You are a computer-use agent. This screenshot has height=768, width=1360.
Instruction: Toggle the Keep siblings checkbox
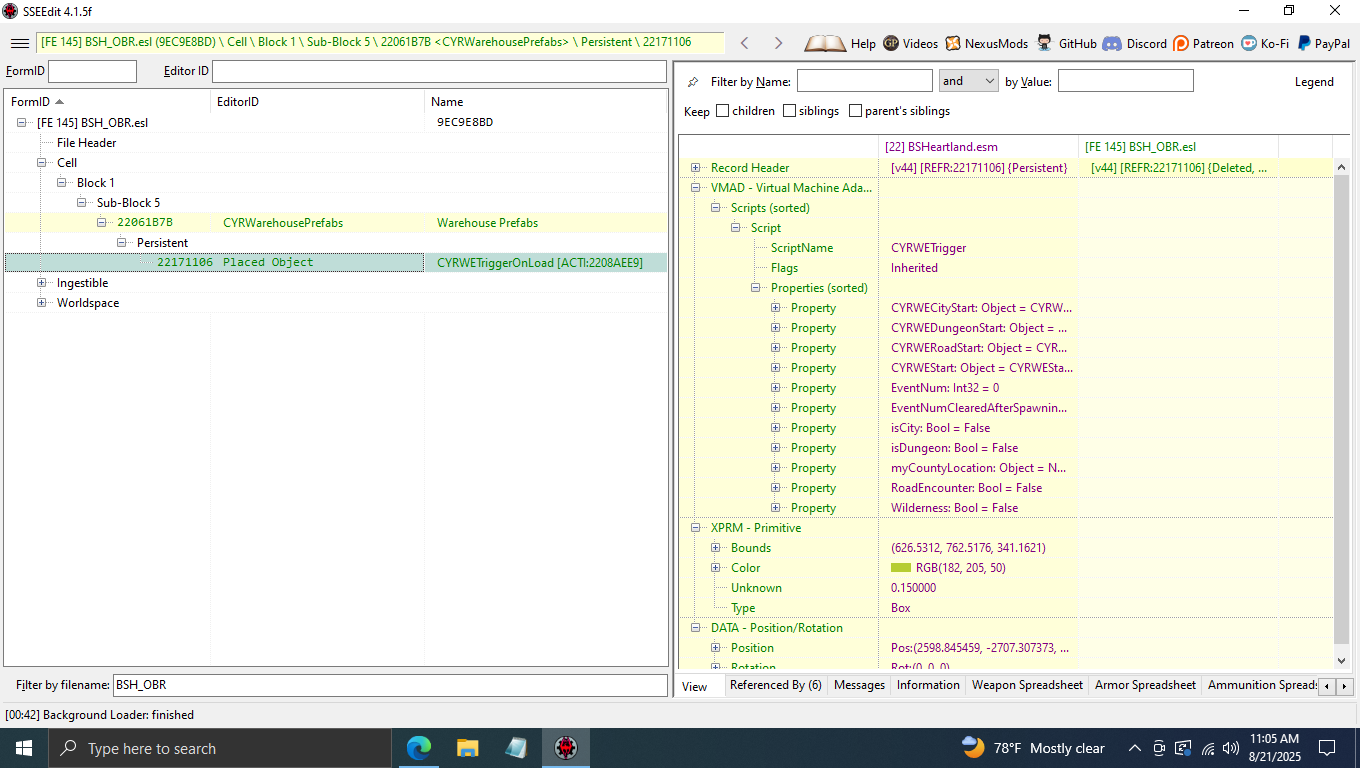[x=790, y=111]
